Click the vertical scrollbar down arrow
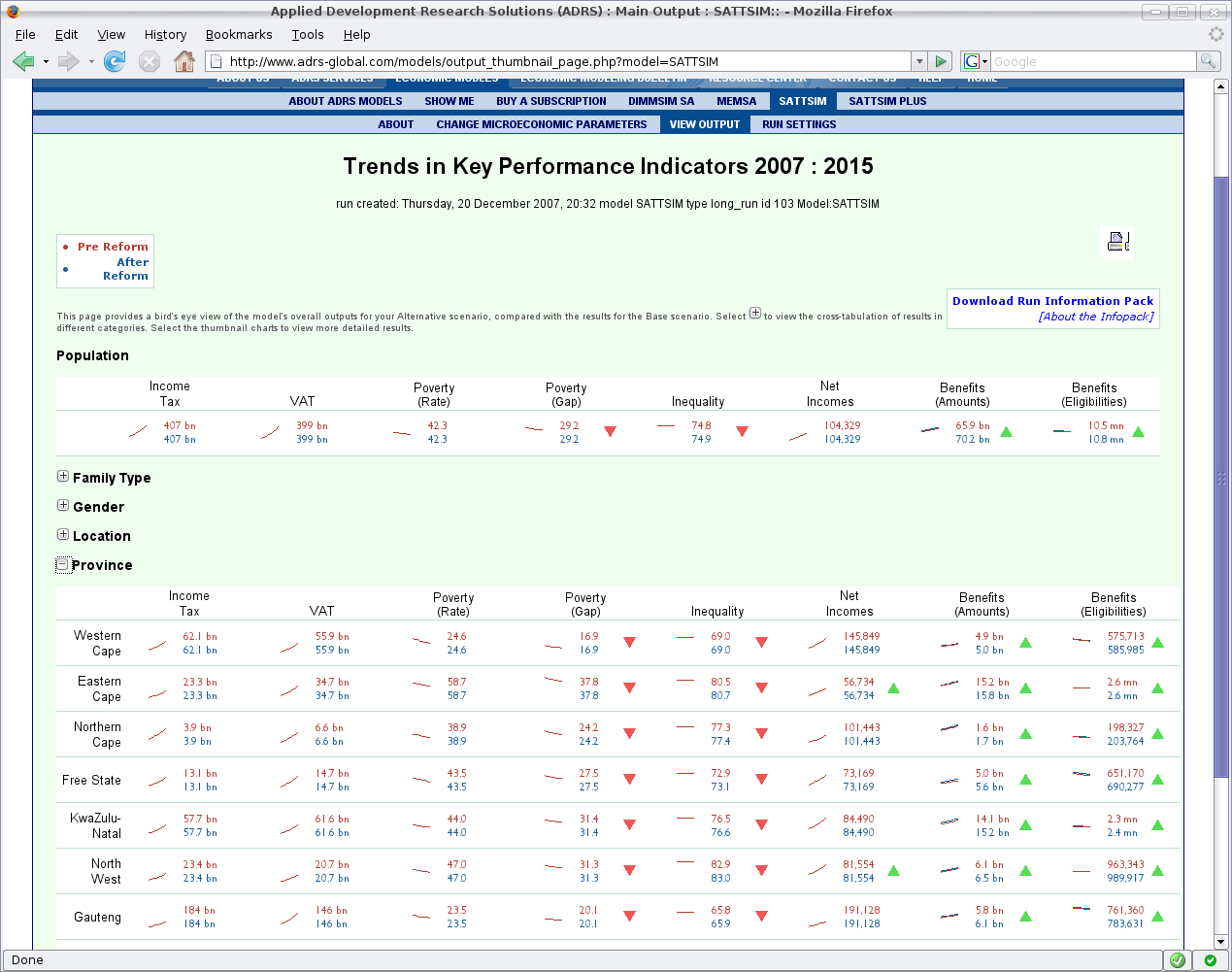This screenshot has height=972, width=1232. (1221, 941)
